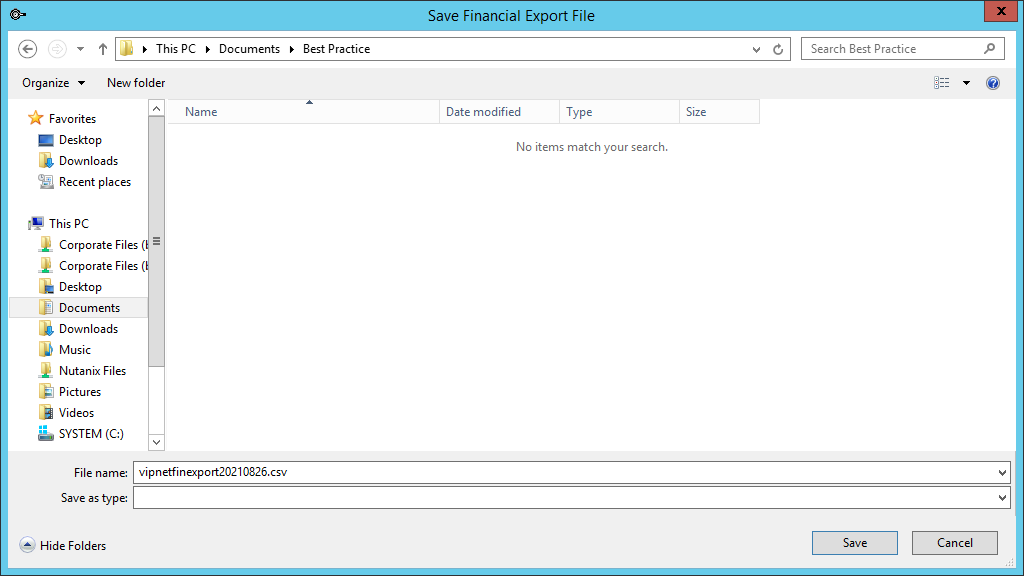Open SYSTEM (C:) drive

click(91, 434)
